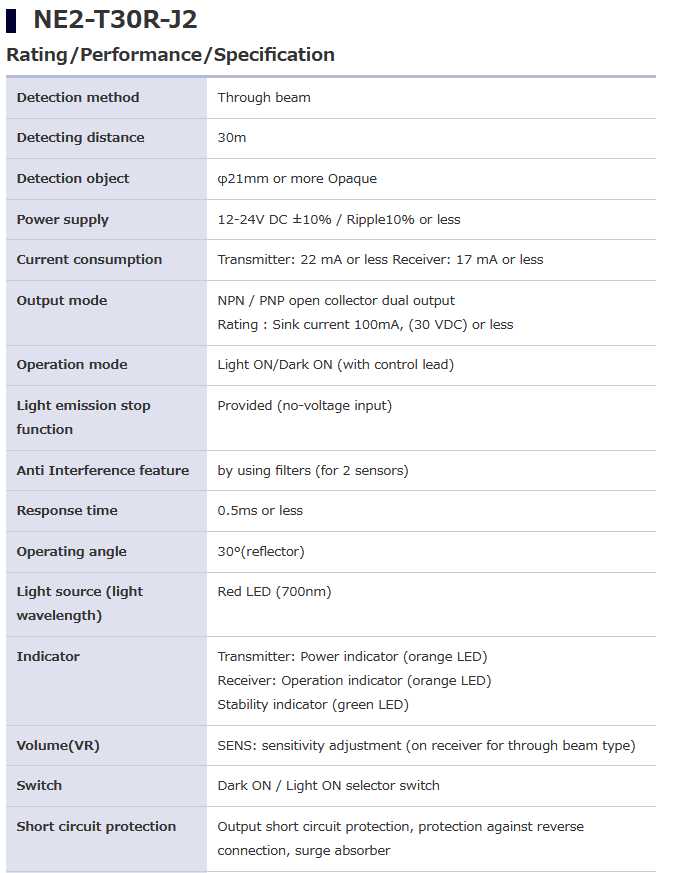Click the Detection object row label
The height and width of the screenshot is (873, 692).
point(73,179)
